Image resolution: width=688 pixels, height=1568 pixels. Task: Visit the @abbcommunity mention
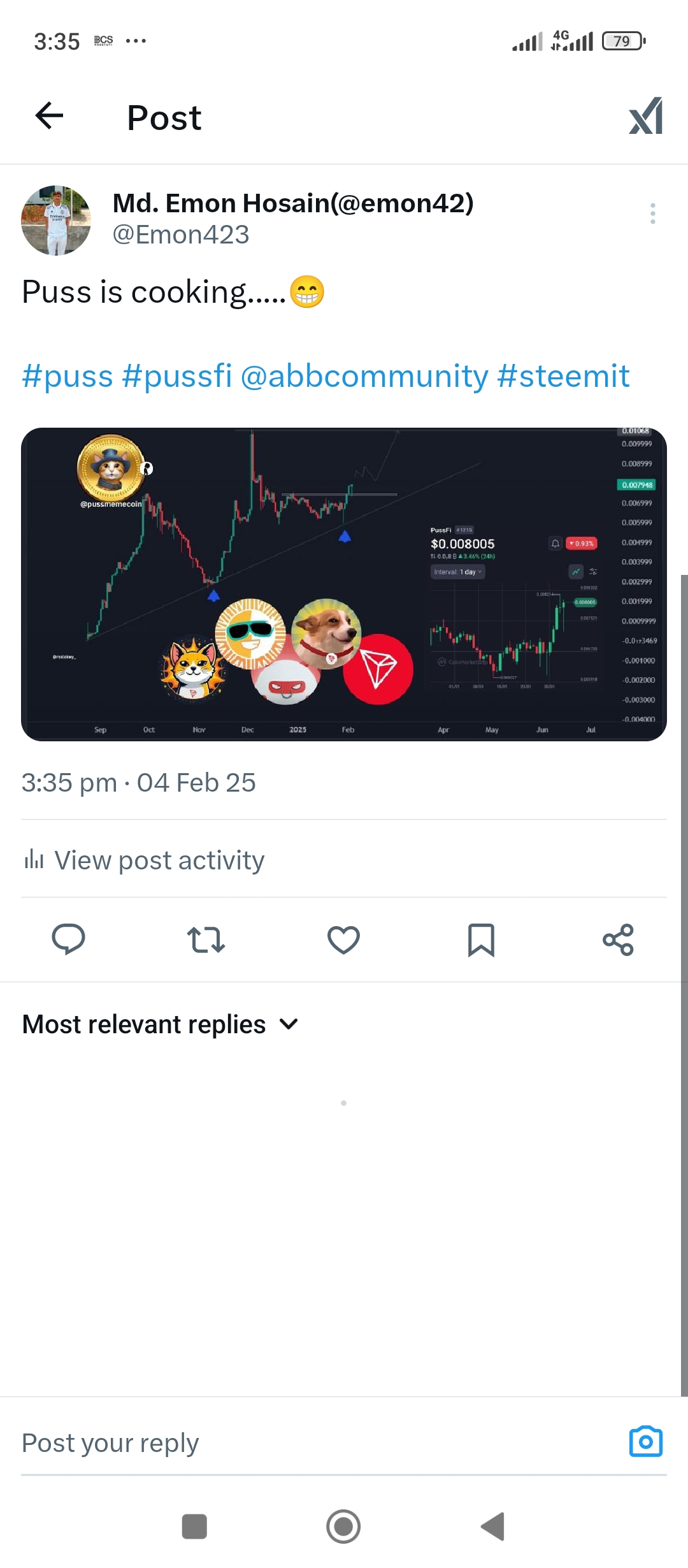coord(364,376)
